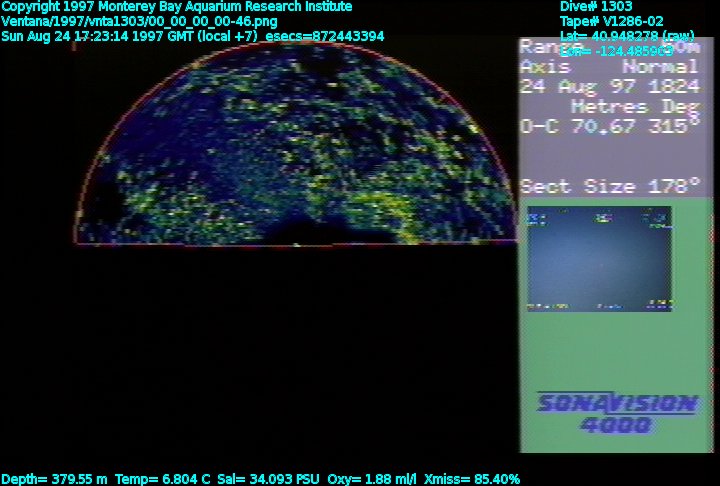The image size is (720, 486).
Task: Select the Ventana file path ending 00-46.png
Action: pyautogui.click(x=139, y=22)
